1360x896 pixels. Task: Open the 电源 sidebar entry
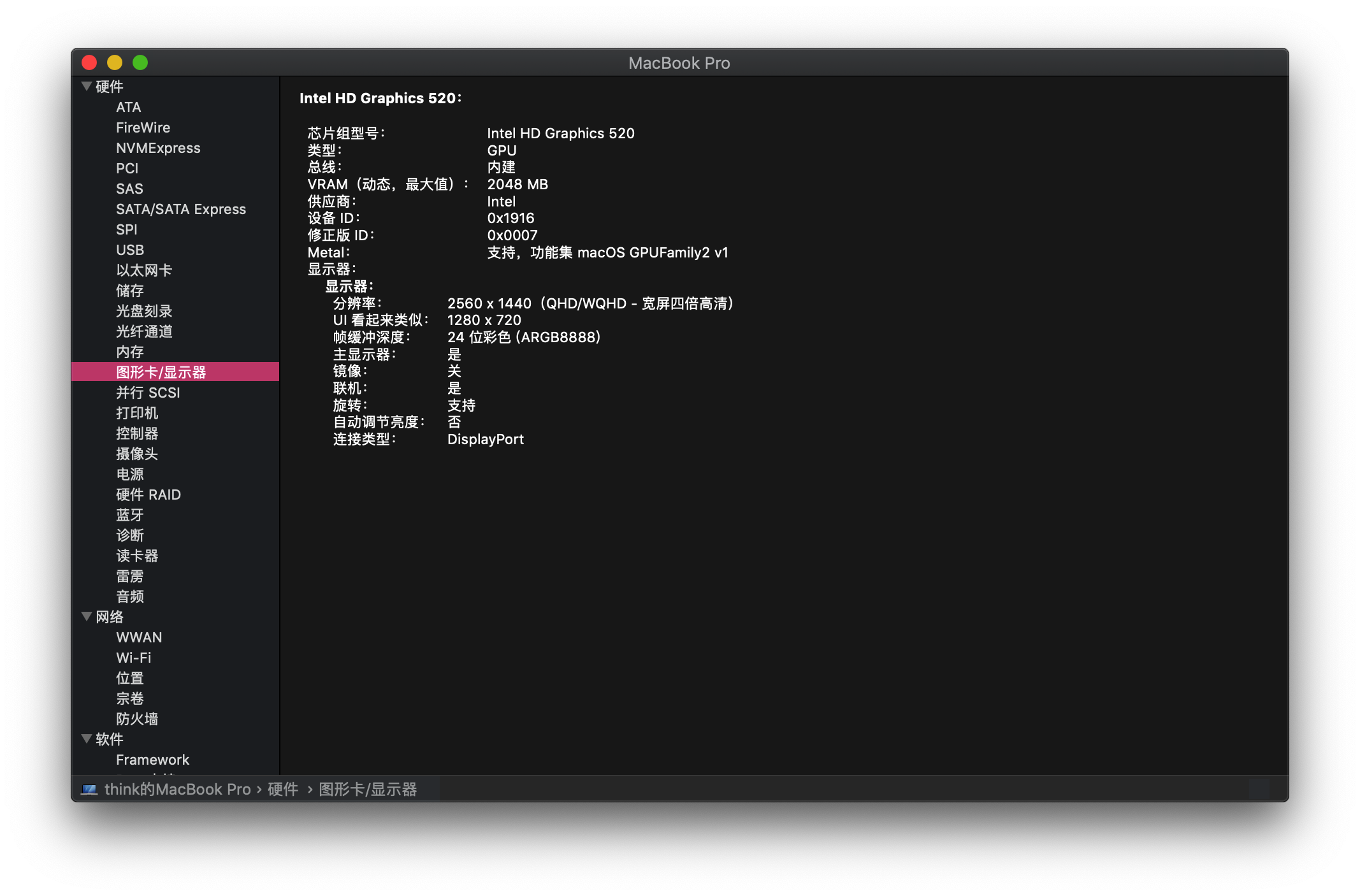click(130, 474)
